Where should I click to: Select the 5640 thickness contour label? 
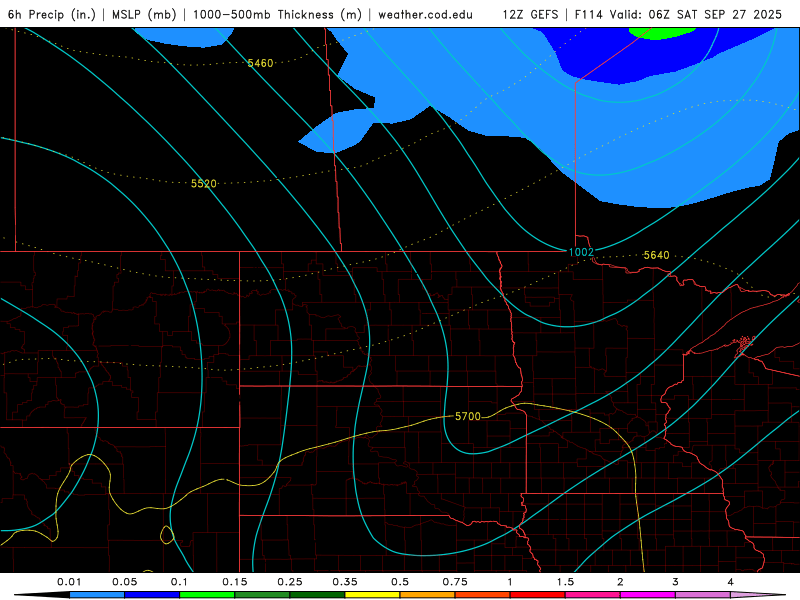656,255
